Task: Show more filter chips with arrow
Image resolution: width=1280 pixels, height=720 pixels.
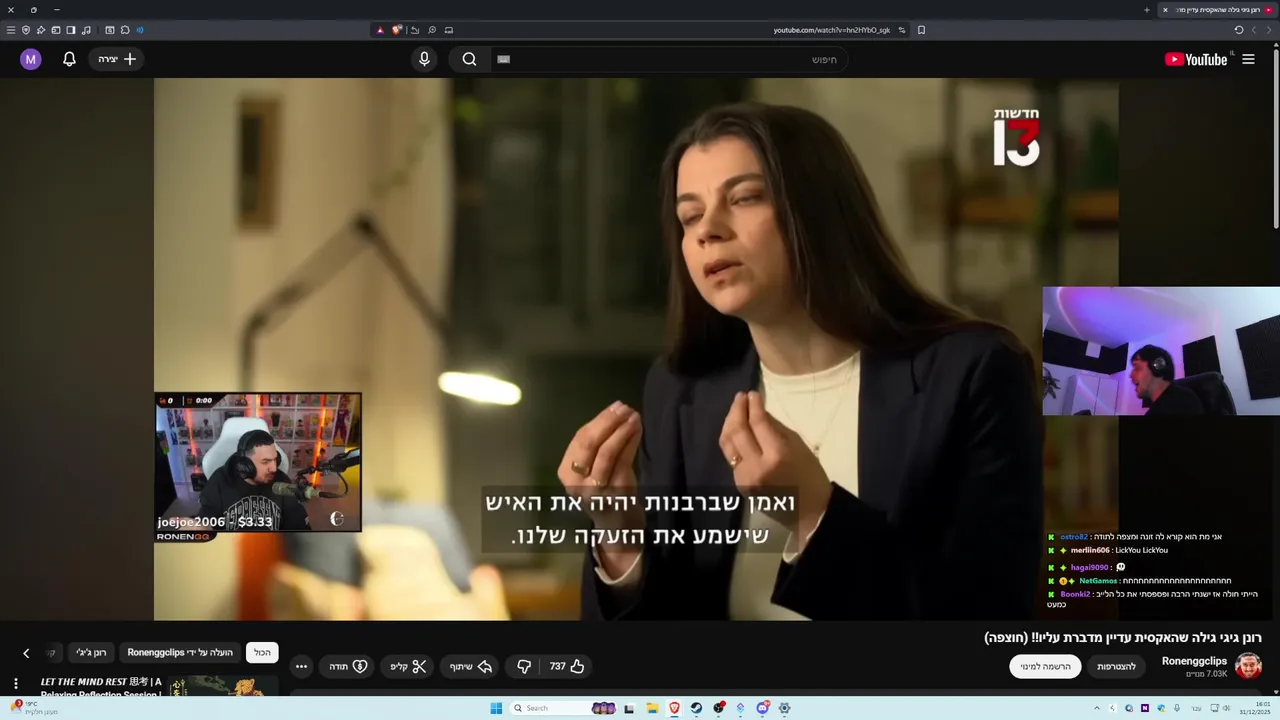Action: (x=26, y=653)
